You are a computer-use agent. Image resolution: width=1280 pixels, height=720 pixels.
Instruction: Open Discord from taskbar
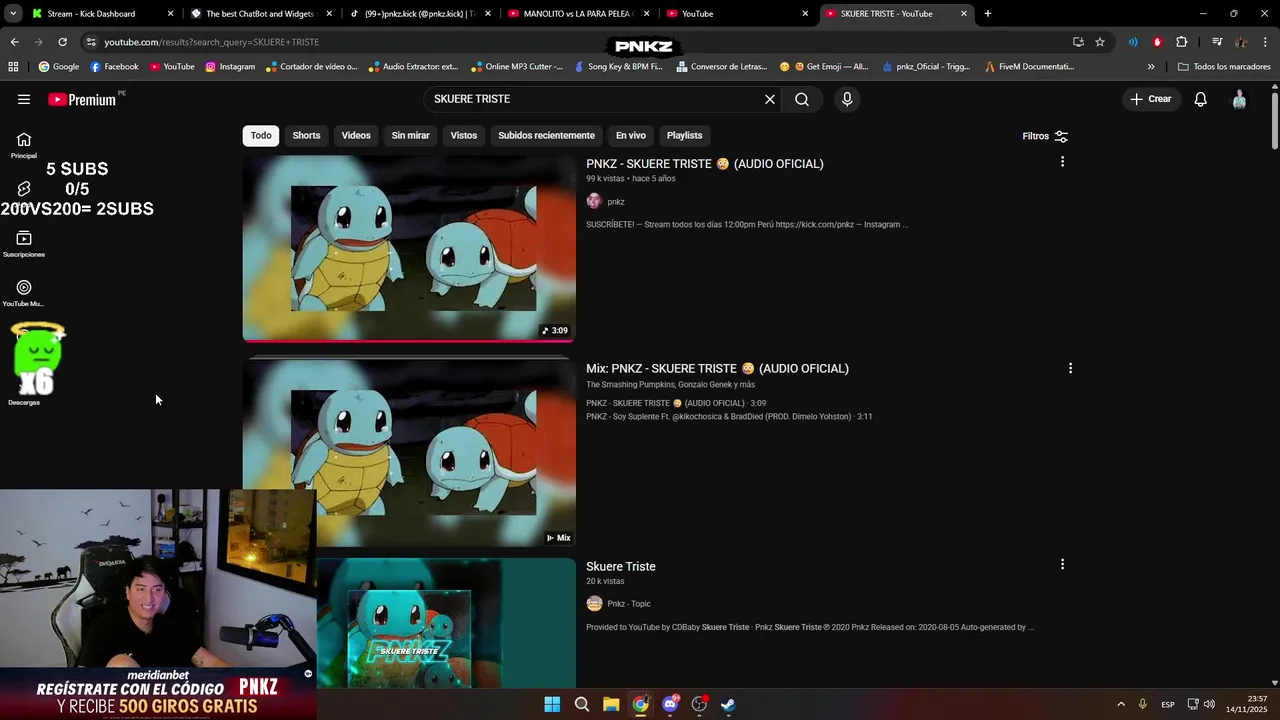[x=670, y=704]
